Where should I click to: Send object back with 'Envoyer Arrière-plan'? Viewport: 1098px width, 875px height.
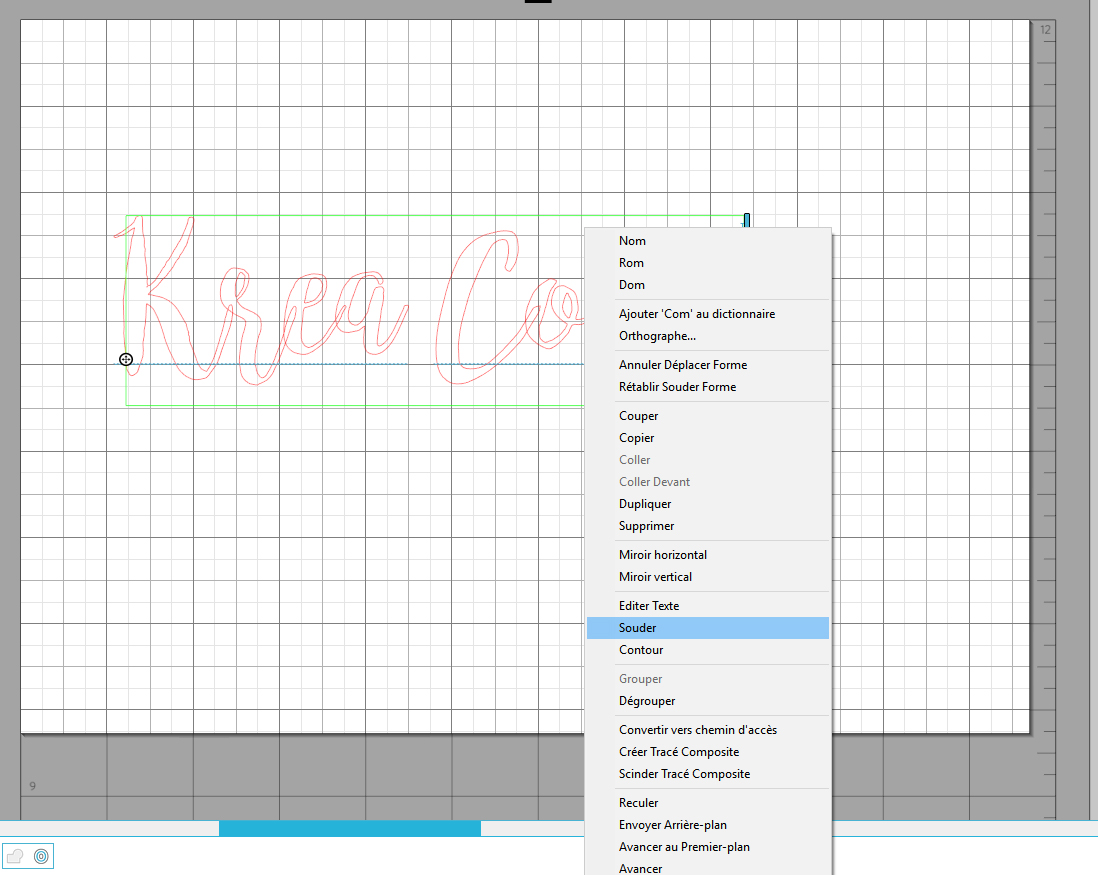(x=672, y=825)
